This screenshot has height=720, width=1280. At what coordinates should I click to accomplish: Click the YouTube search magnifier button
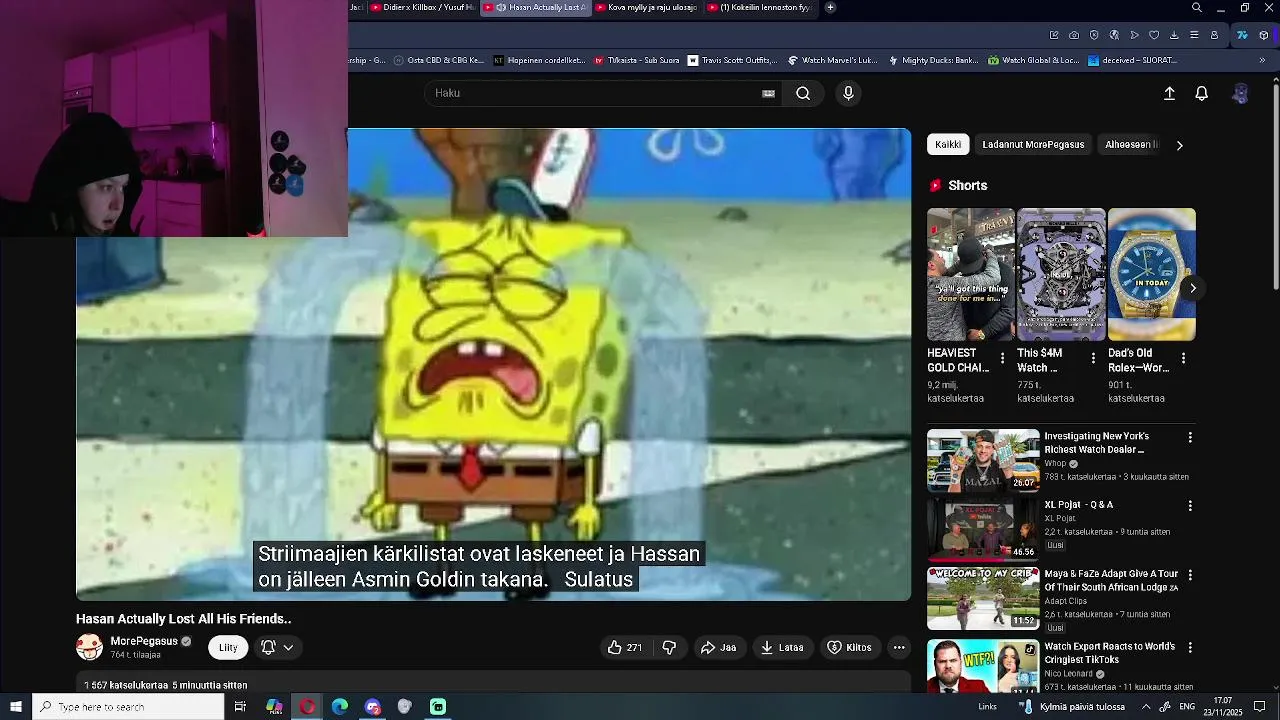803,93
